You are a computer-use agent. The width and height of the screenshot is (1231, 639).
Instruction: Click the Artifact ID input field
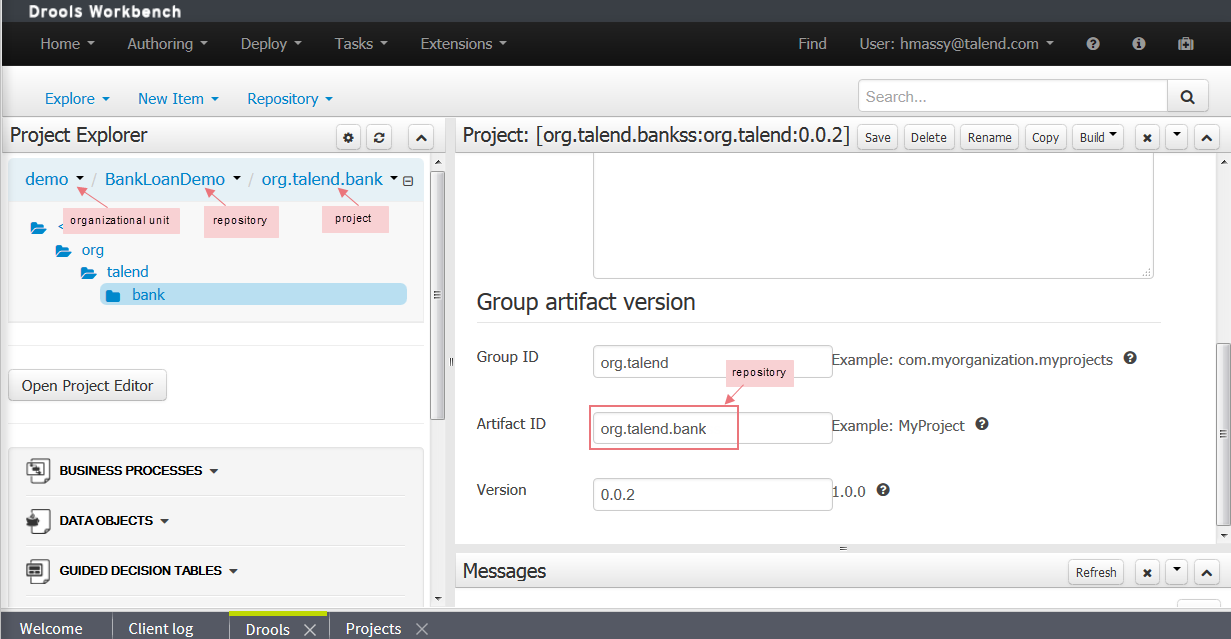(712, 428)
